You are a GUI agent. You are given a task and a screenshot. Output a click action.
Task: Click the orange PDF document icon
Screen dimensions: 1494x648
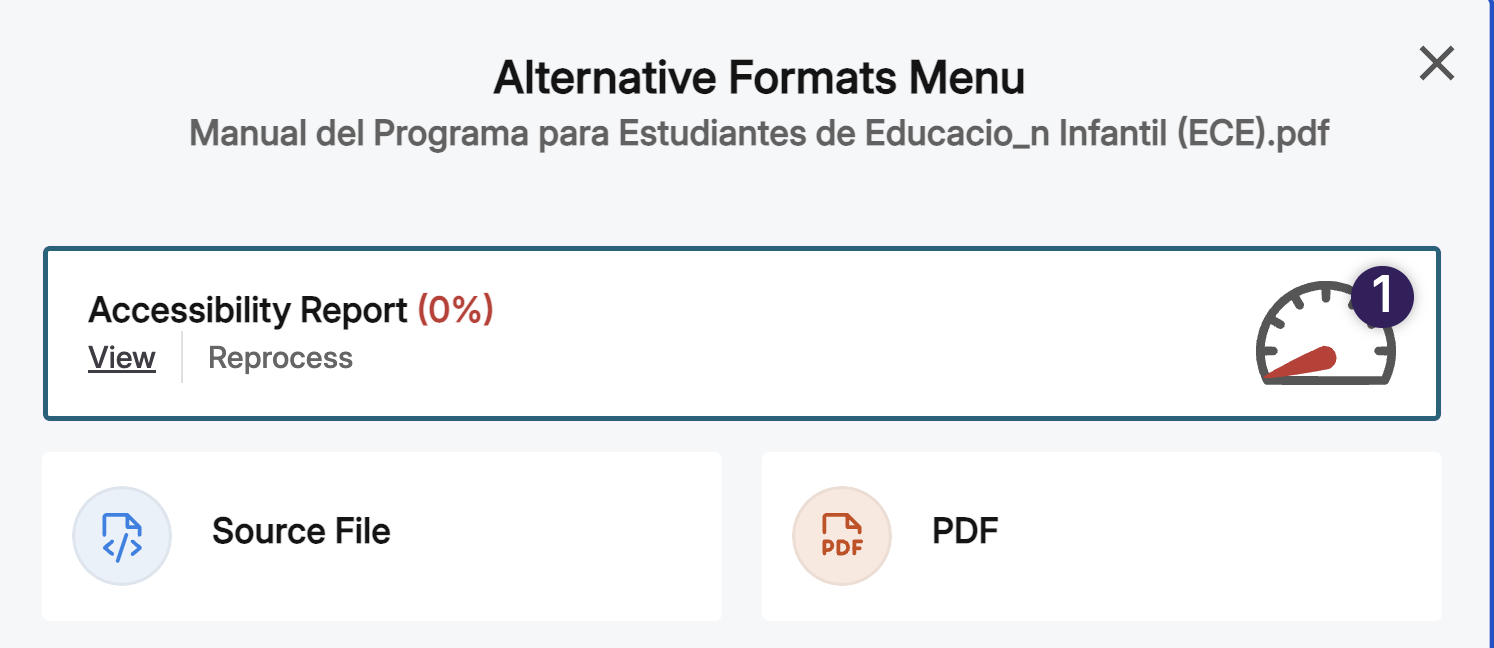(842, 536)
